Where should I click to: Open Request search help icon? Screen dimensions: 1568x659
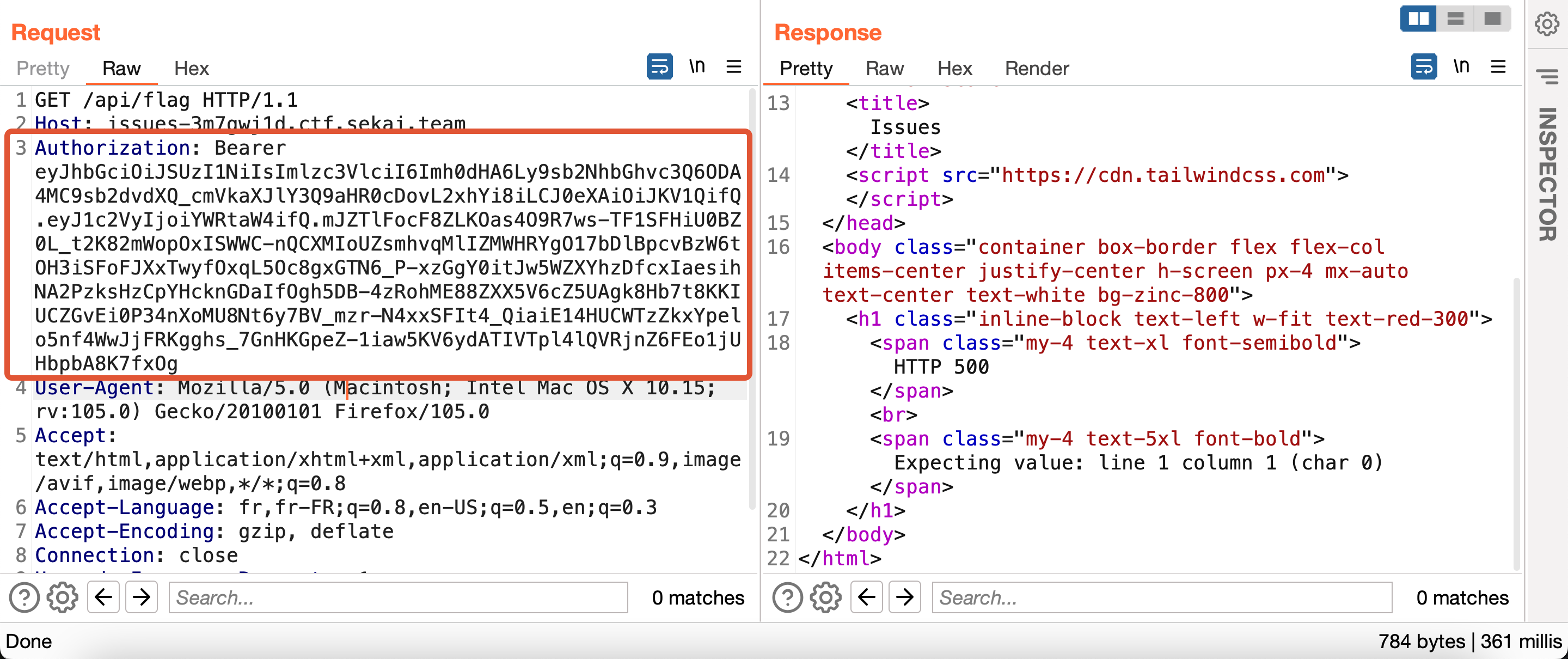24,597
